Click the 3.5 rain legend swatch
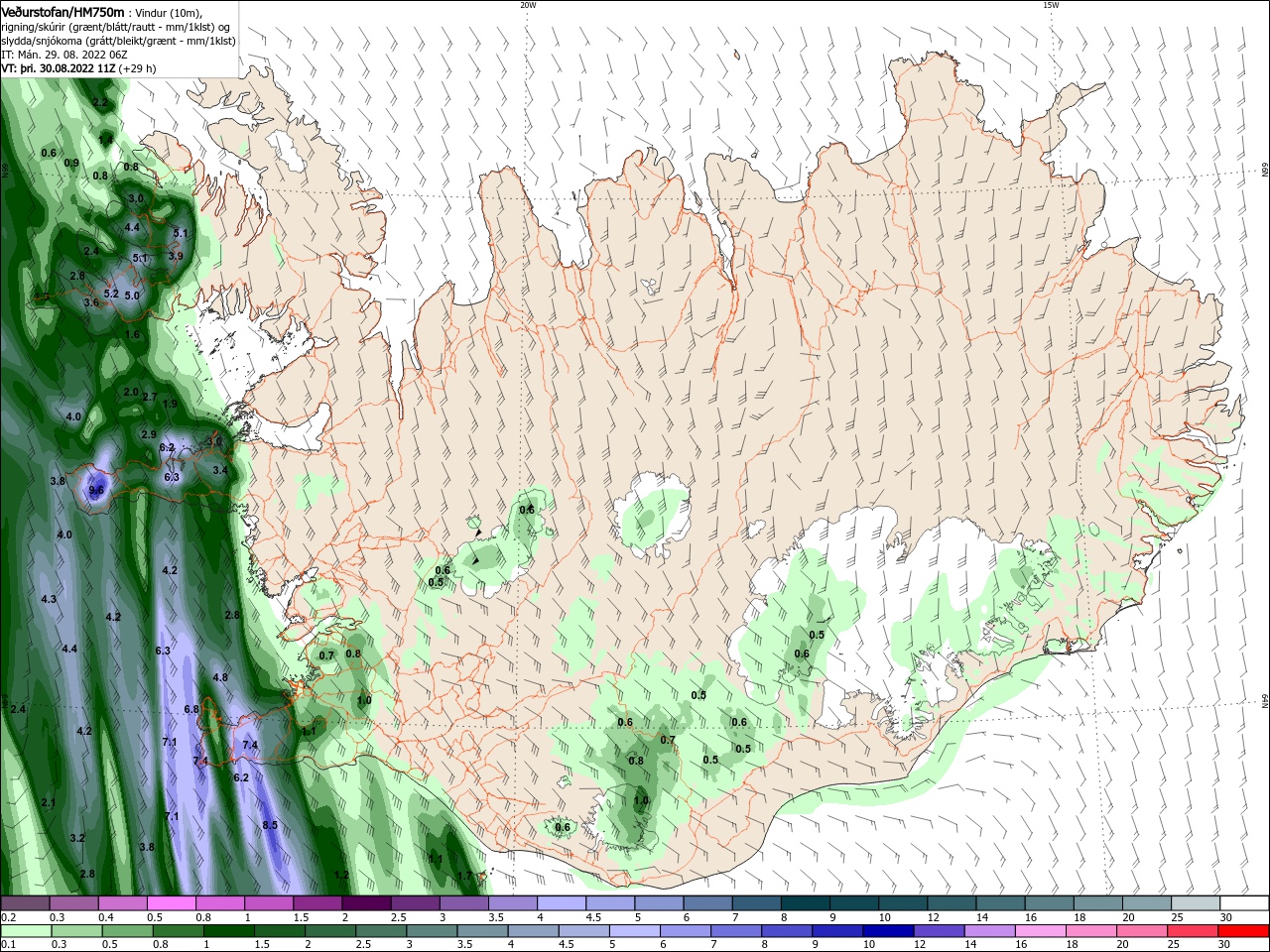This screenshot has width=1270, height=952. click(x=482, y=931)
